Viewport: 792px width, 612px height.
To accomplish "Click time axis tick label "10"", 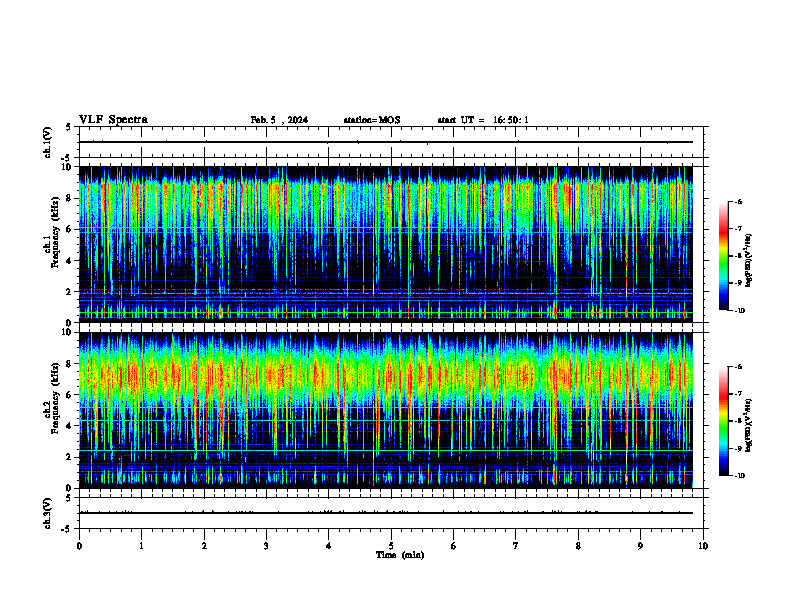I will pos(703,546).
